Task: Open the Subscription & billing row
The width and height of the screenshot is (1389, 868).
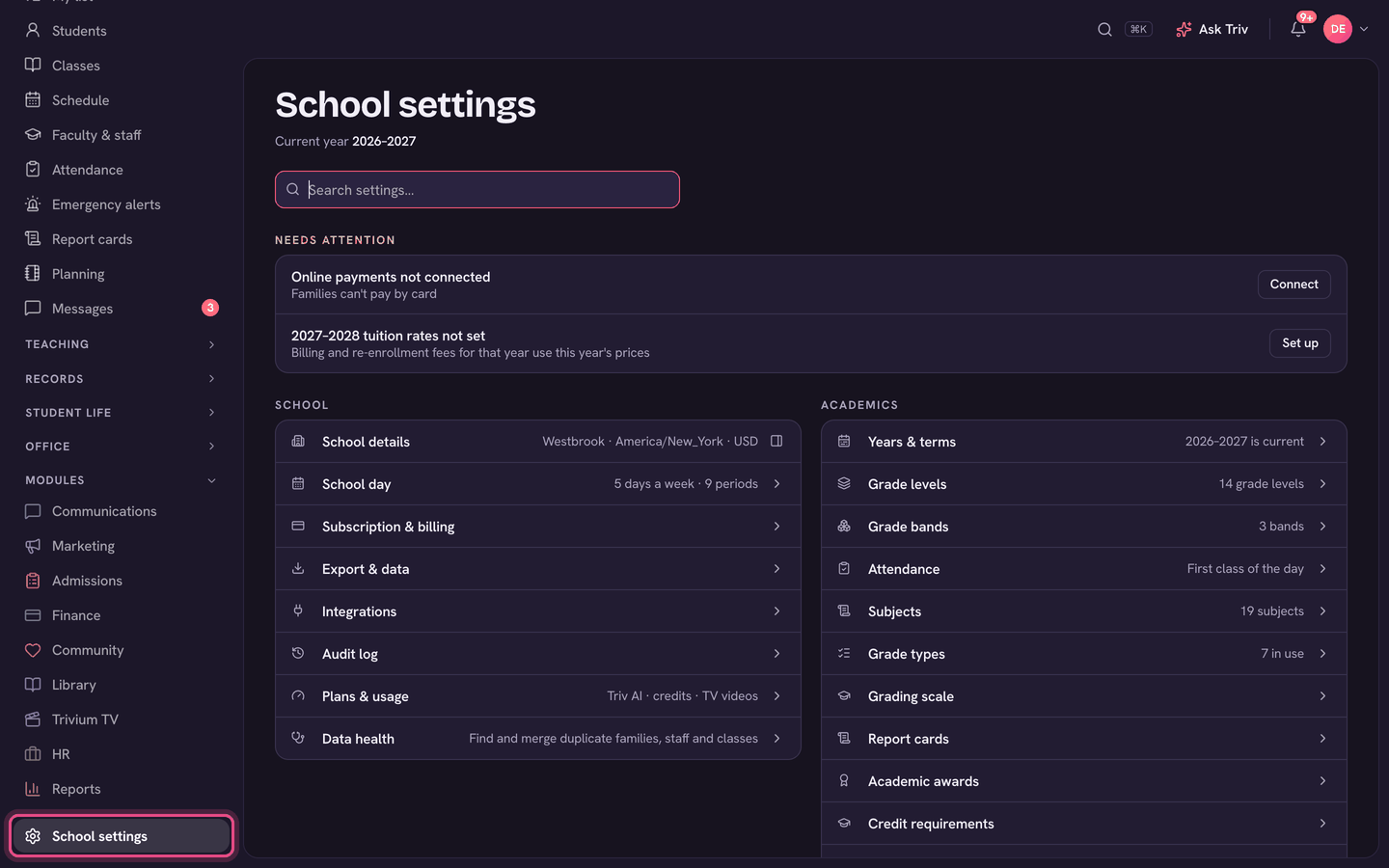Action: pos(538,527)
